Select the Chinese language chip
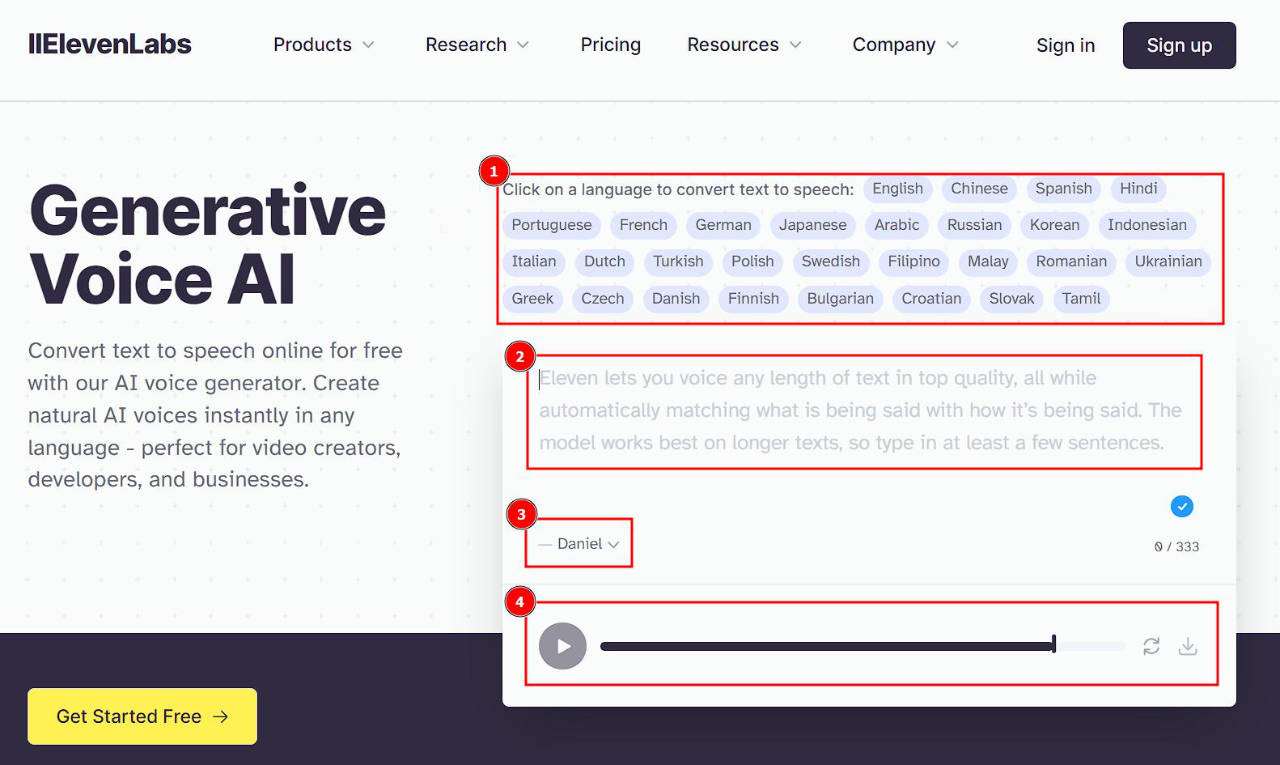 point(979,189)
